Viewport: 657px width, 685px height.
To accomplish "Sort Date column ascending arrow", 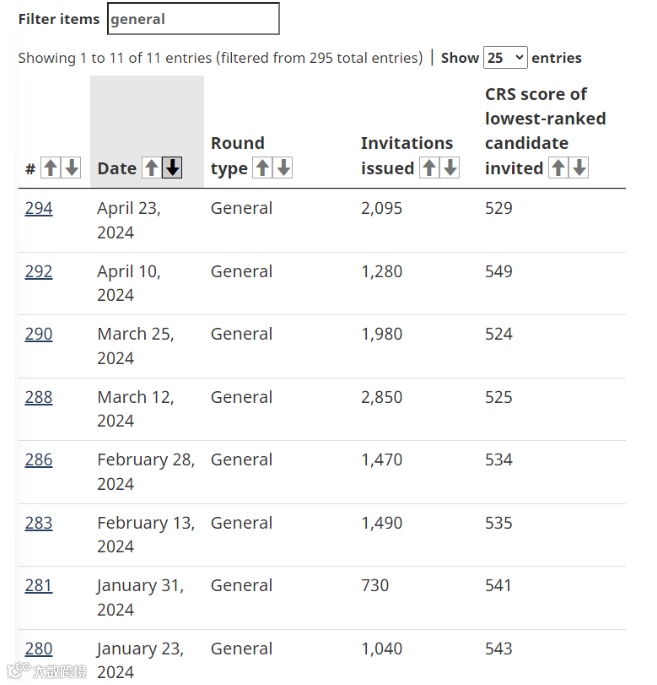I will [x=151, y=168].
